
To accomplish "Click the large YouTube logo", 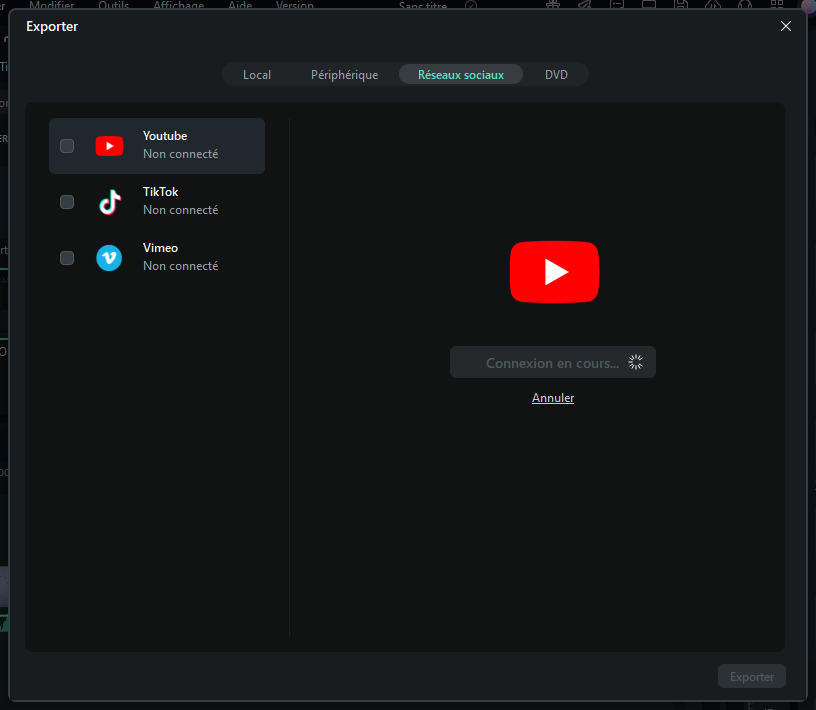I will [555, 272].
